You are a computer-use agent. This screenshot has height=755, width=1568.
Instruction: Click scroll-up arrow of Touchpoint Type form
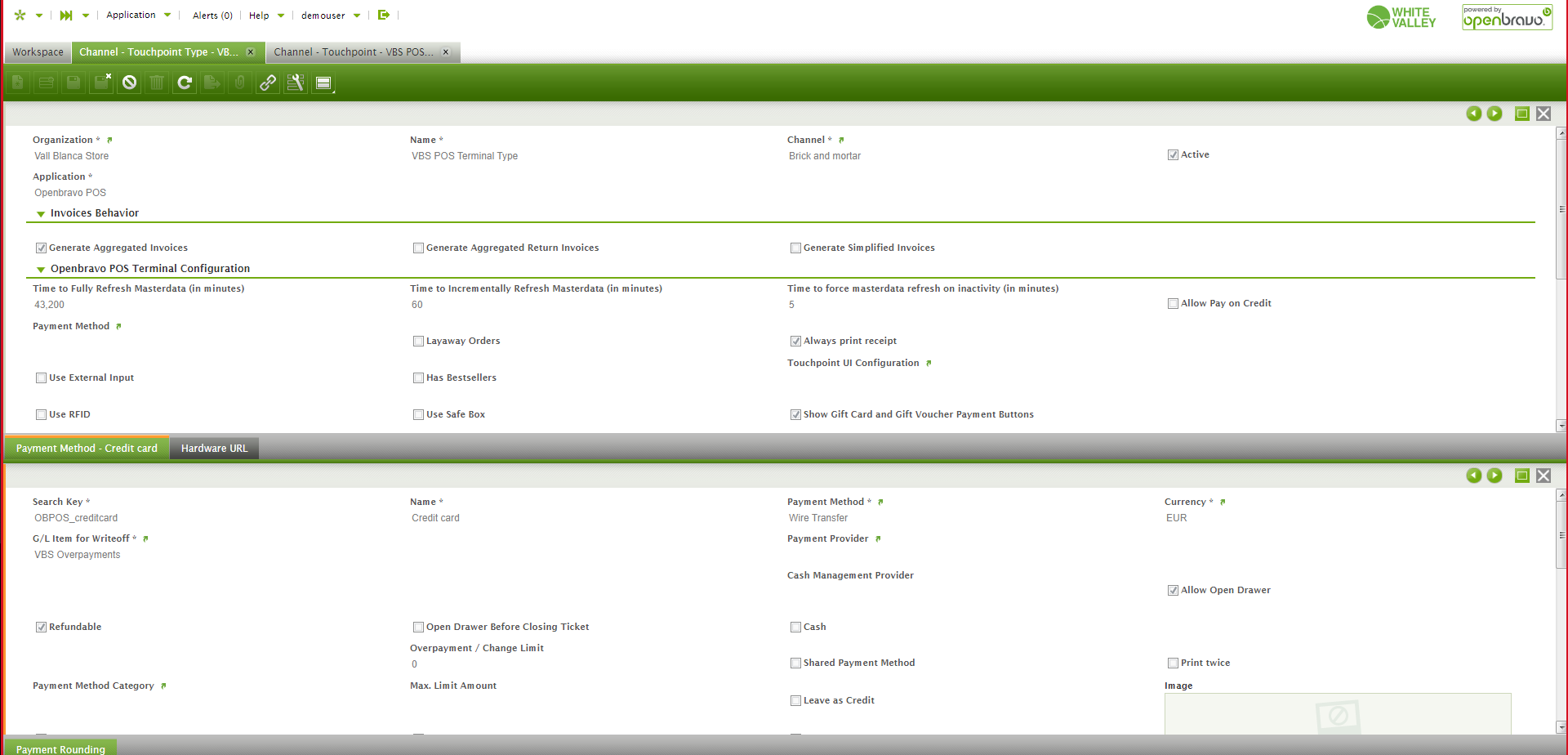[x=1561, y=132]
